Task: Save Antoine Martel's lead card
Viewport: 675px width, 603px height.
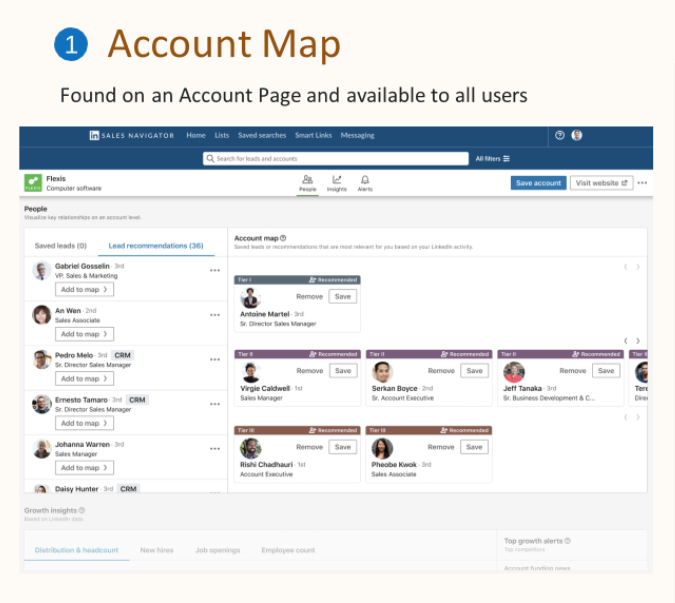Action: click(342, 297)
